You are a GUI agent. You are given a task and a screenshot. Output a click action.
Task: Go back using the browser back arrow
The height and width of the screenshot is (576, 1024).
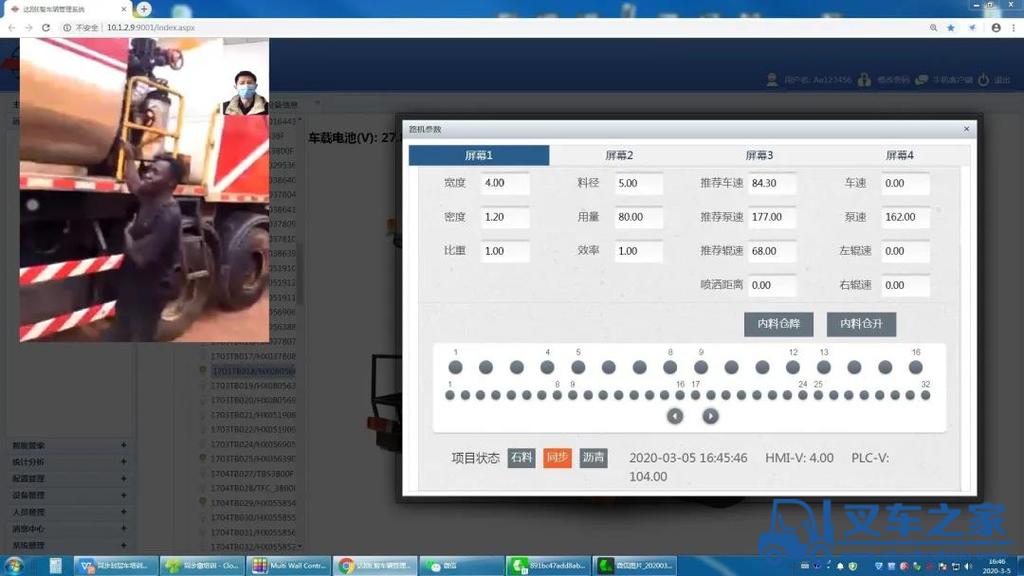point(11,27)
